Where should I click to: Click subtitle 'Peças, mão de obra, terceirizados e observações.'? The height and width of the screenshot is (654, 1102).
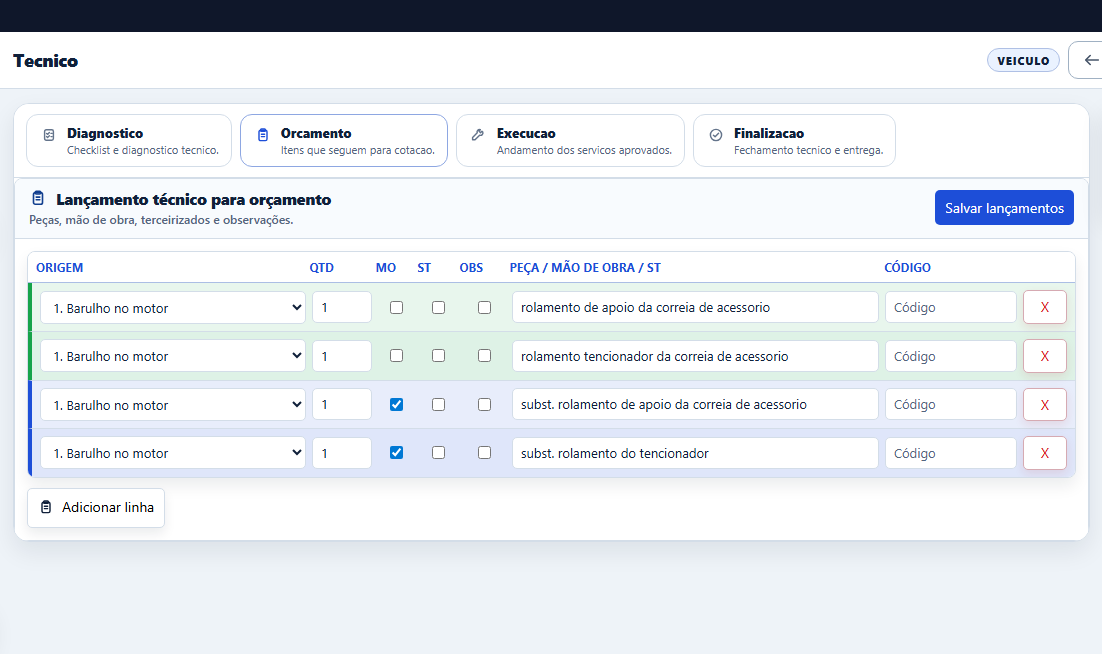[x=161, y=220]
